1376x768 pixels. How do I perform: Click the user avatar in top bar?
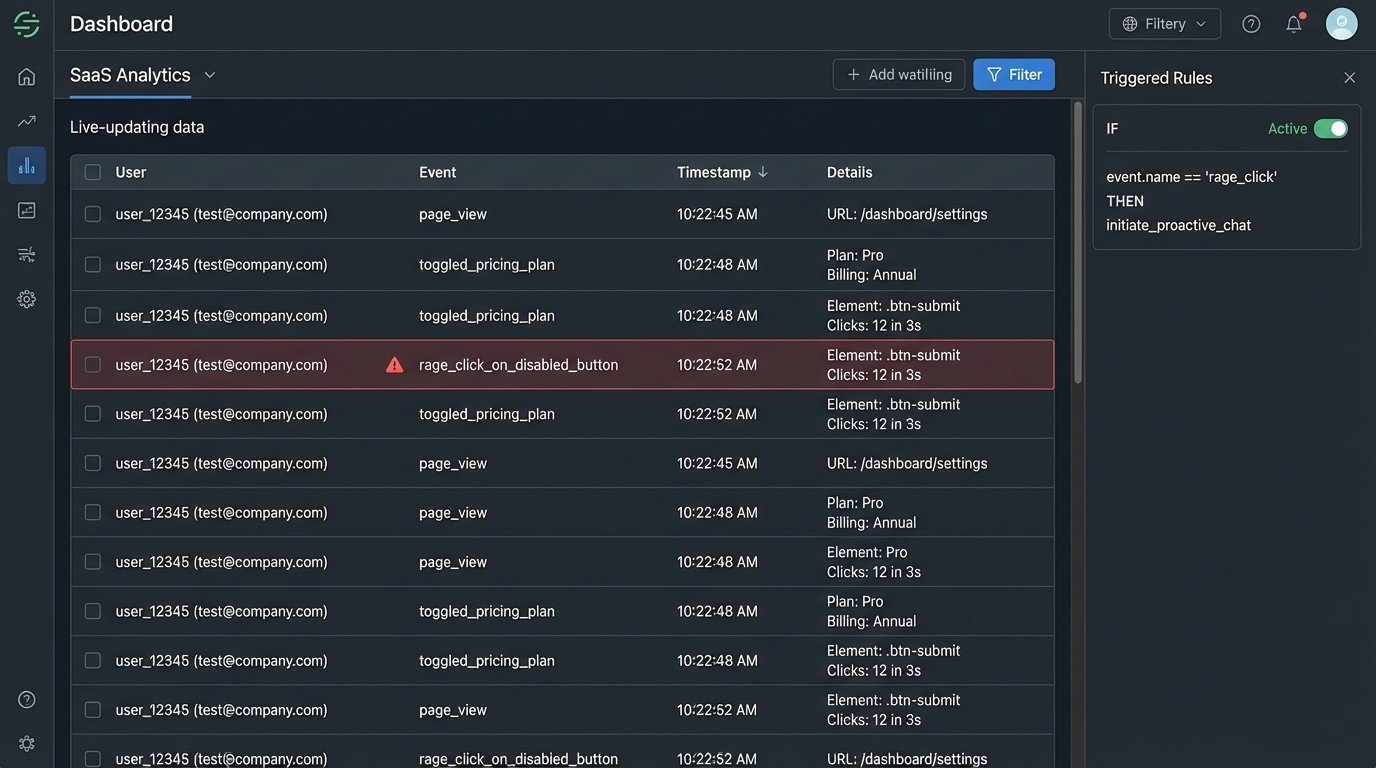coord(1341,24)
